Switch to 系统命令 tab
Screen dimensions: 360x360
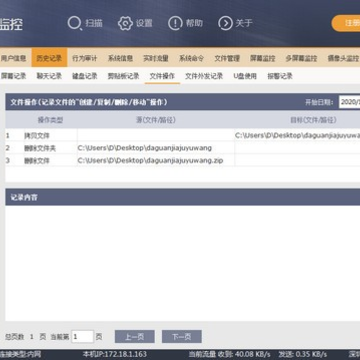click(x=191, y=58)
